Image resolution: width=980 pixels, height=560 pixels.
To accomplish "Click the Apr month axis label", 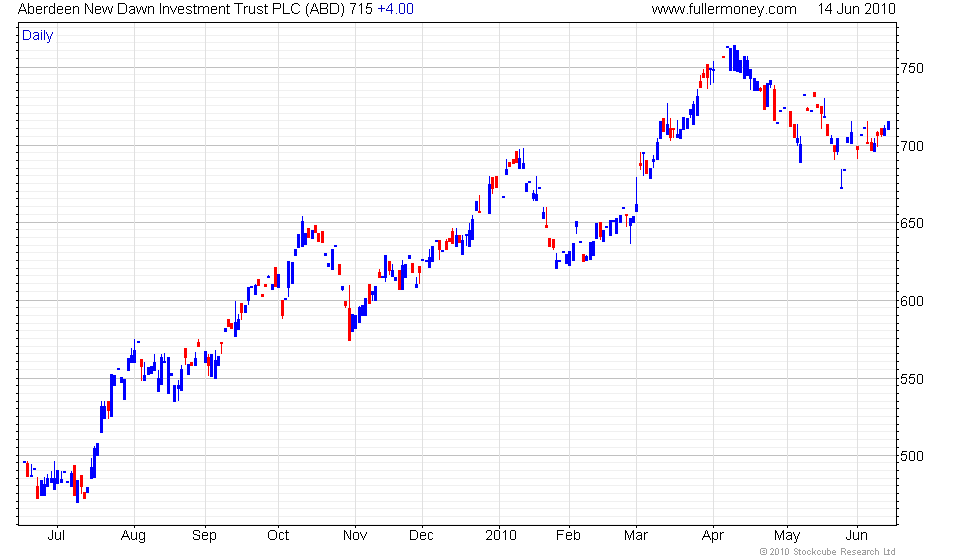I will (x=713, y=535).
